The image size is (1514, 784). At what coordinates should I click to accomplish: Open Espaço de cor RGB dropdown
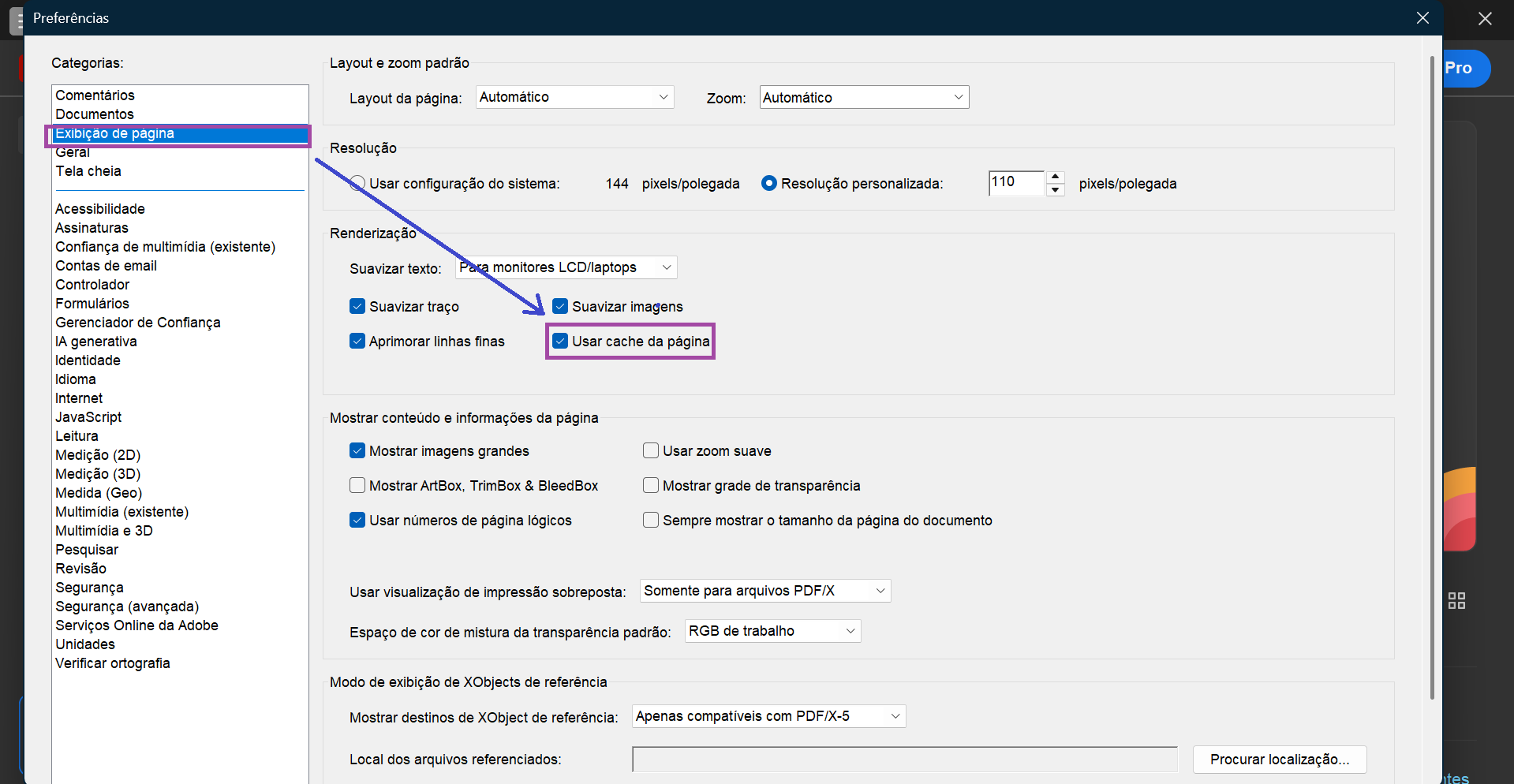point(772,631)
